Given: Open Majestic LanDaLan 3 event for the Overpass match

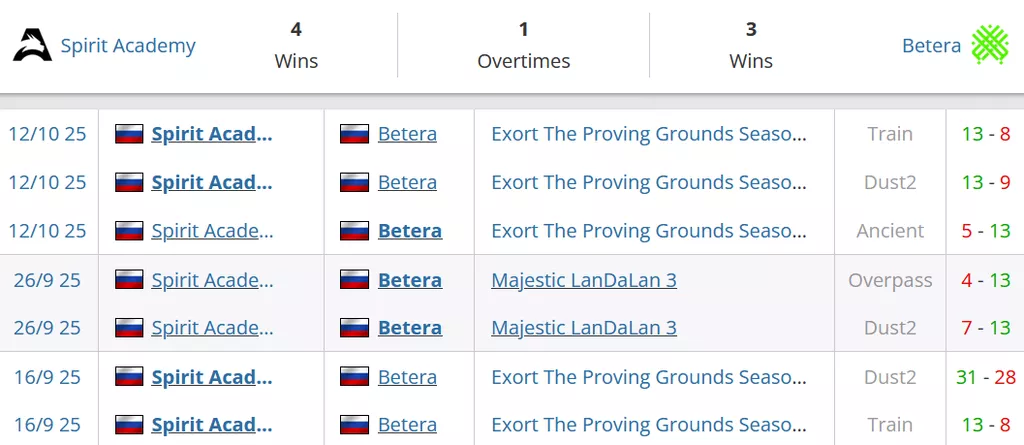Looking at the screenshot, I should tap(584, 280).
